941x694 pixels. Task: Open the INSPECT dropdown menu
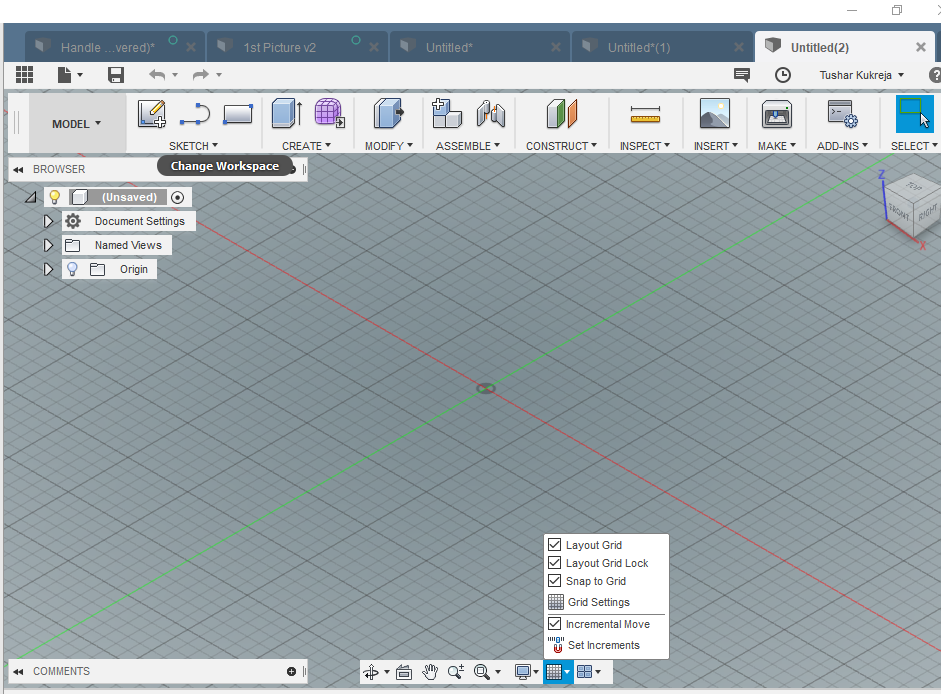click(x=645, y=146)
